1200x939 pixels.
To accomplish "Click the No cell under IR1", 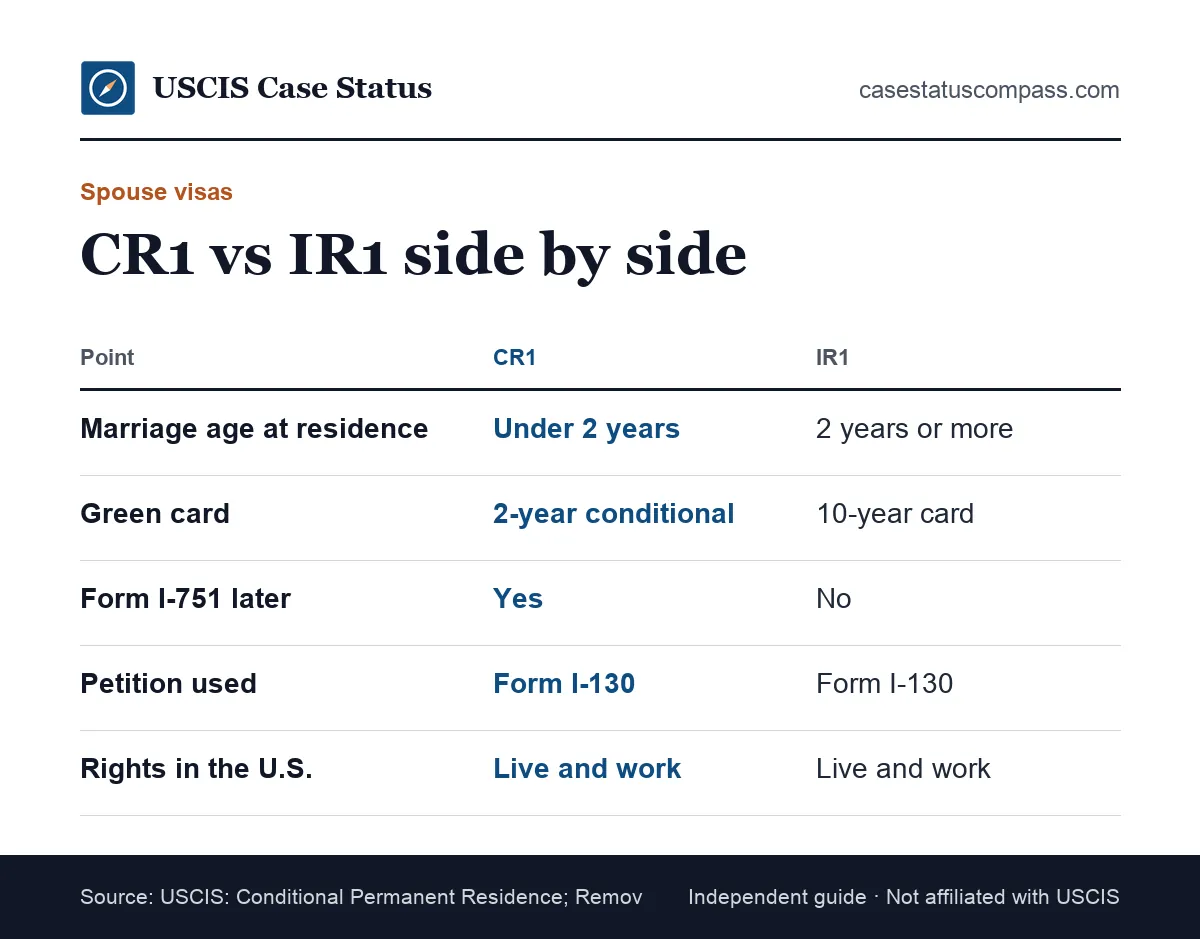I will [833, 599].
